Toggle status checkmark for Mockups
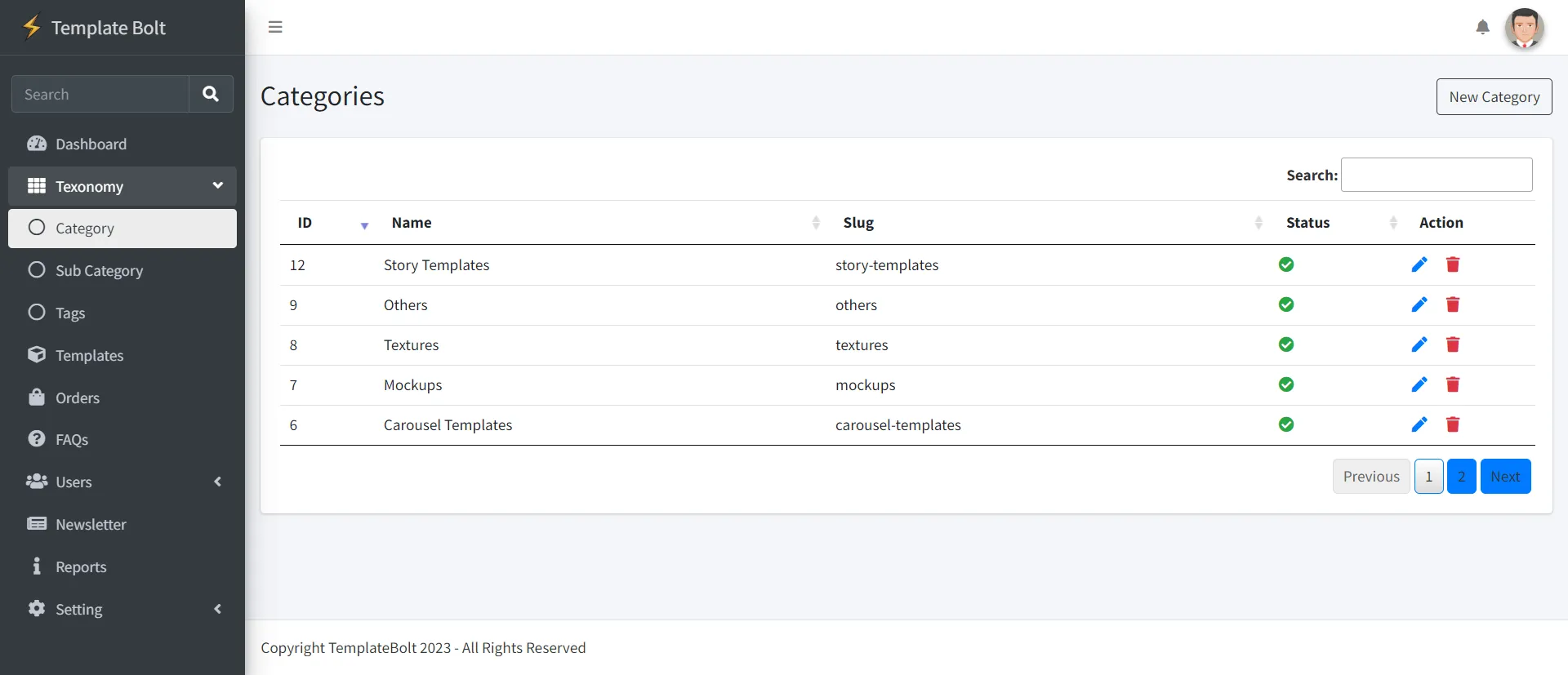The height and width of the screenshot is (675, 1568). tap(1286, 384)
